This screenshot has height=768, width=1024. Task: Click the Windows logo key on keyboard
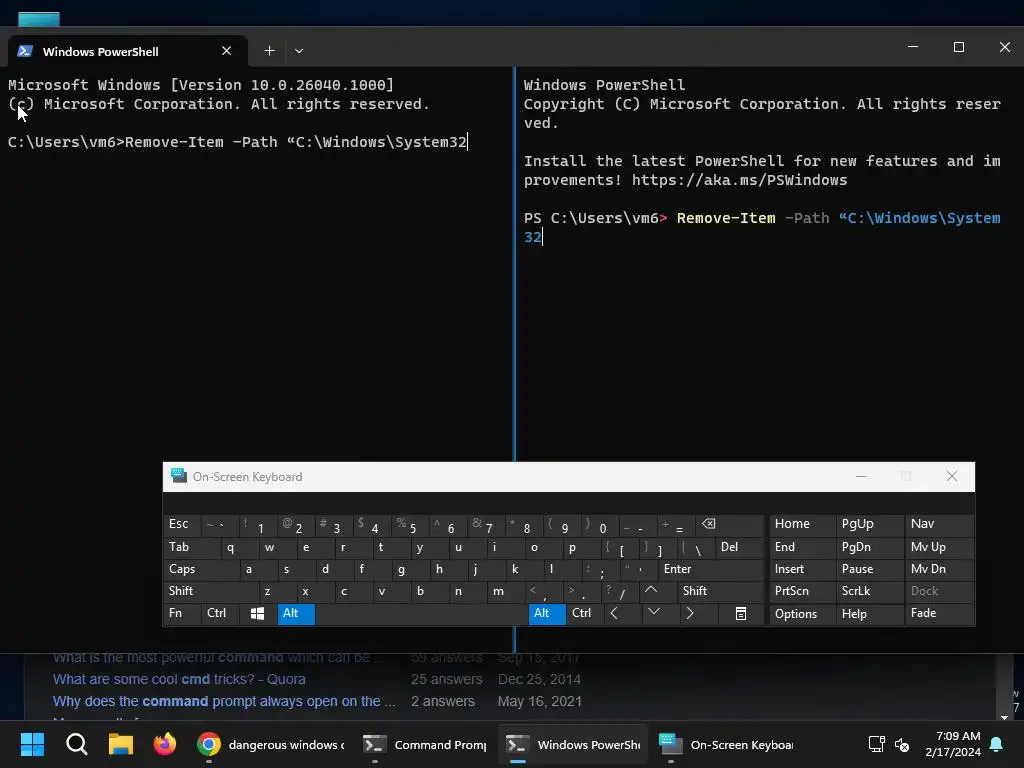coord(258,614)
